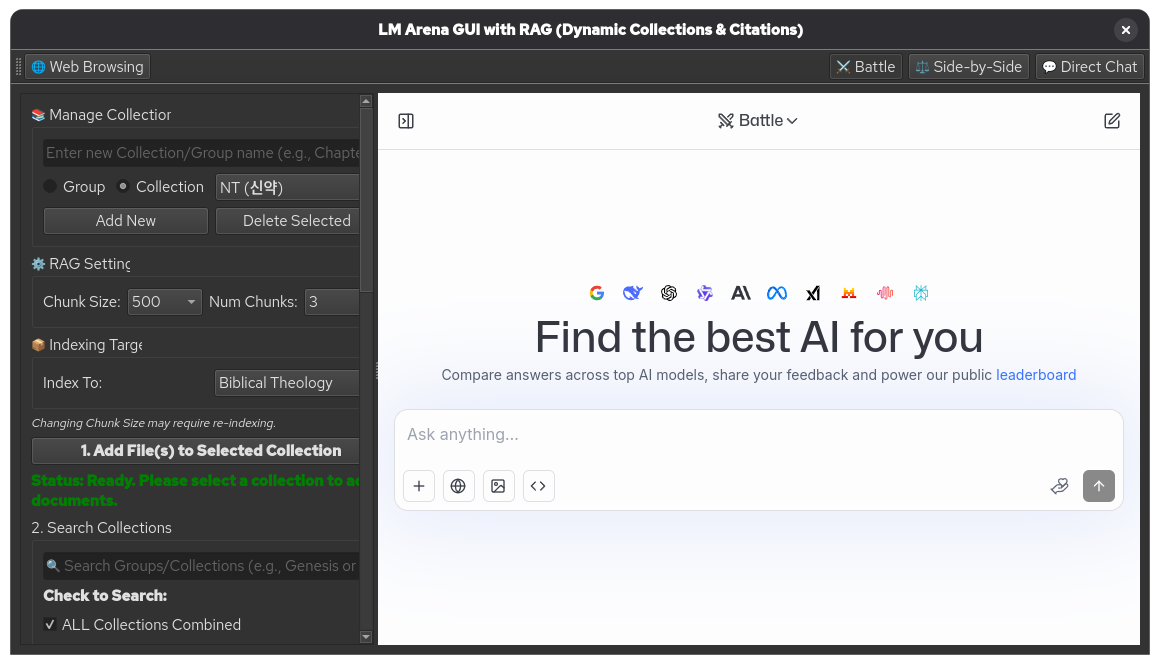Click the Manage Collection heading
This screenshot has height=665, width=1160.
[x=101, y=115]
